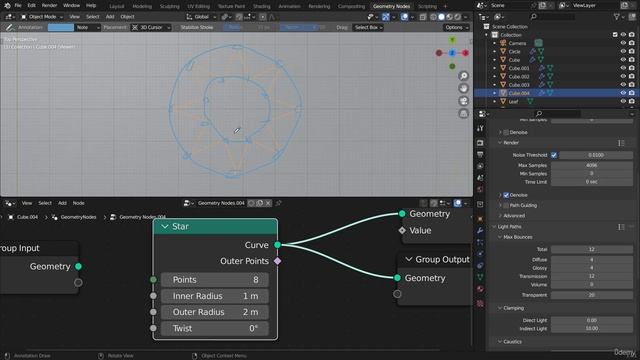Open the Material properties tab icon
Viewport: 640px width, 360px height.
point(480,289)
